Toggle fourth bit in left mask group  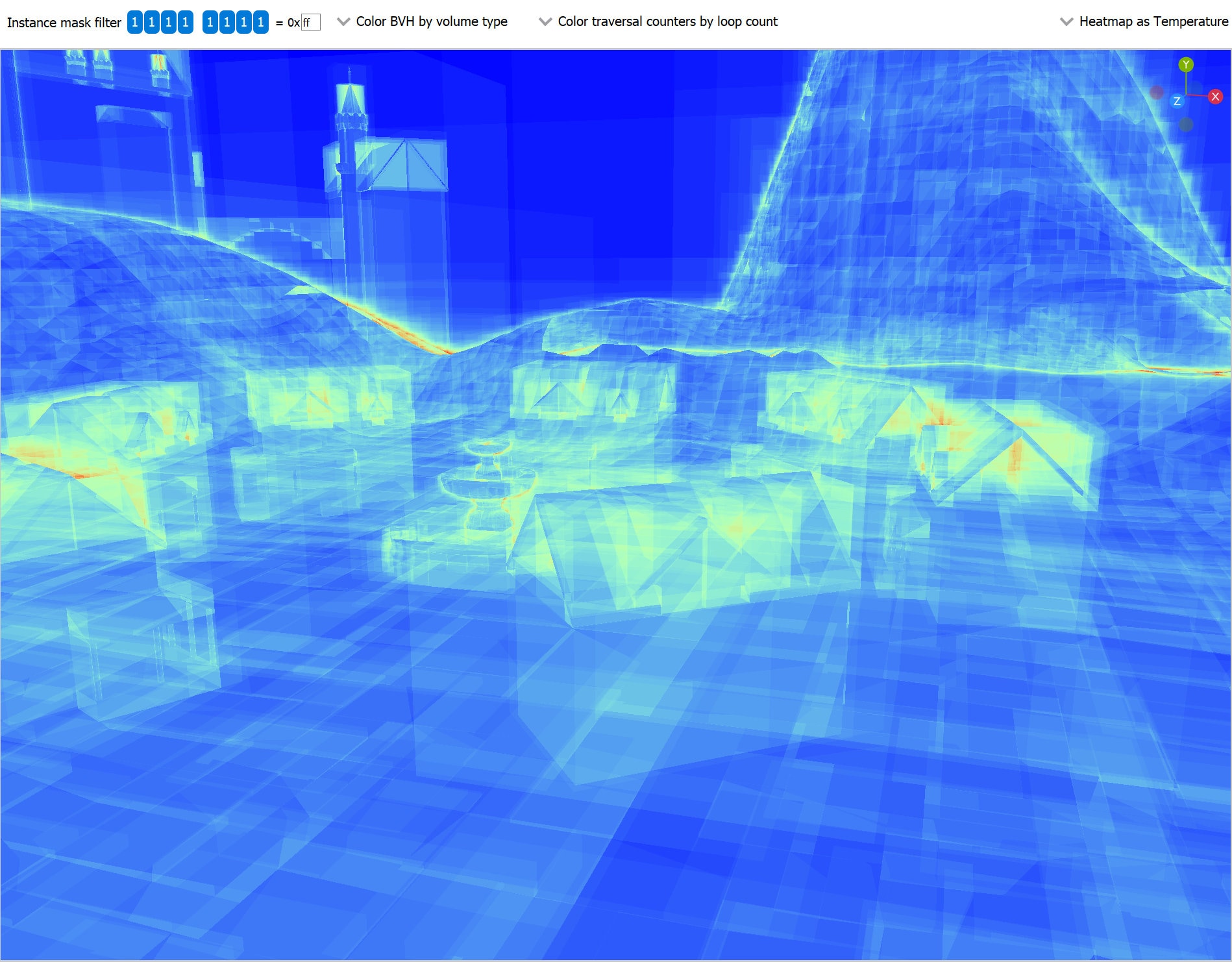tap(186, 22)
